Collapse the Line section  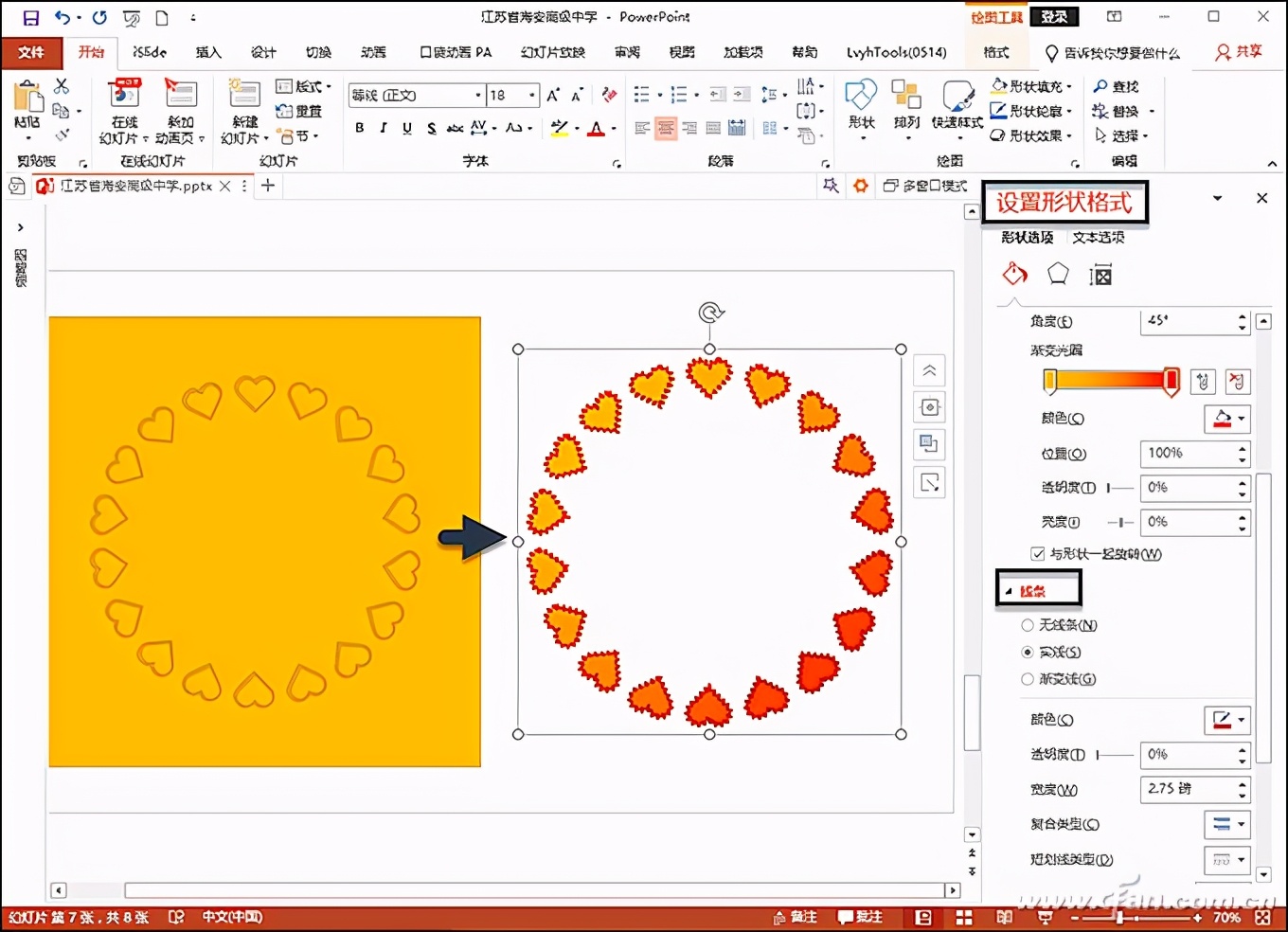point(1009,591)
